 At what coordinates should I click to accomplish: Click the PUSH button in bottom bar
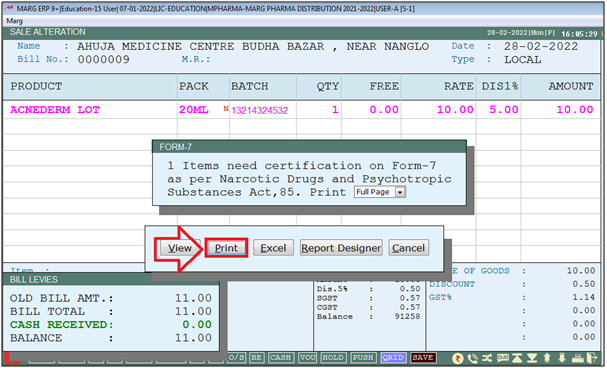[x=363, y=358]
